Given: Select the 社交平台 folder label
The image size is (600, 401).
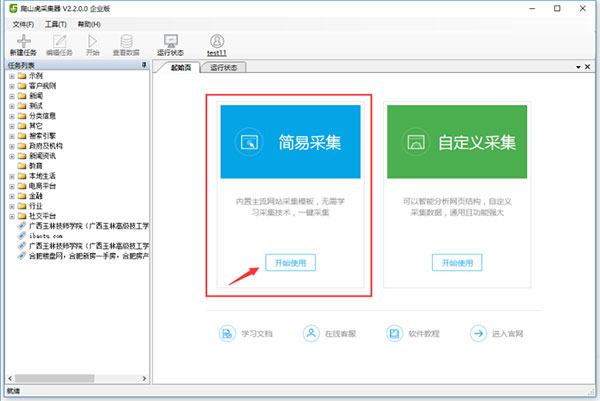Looking at the screenshot, I should [x=42, y=216].
